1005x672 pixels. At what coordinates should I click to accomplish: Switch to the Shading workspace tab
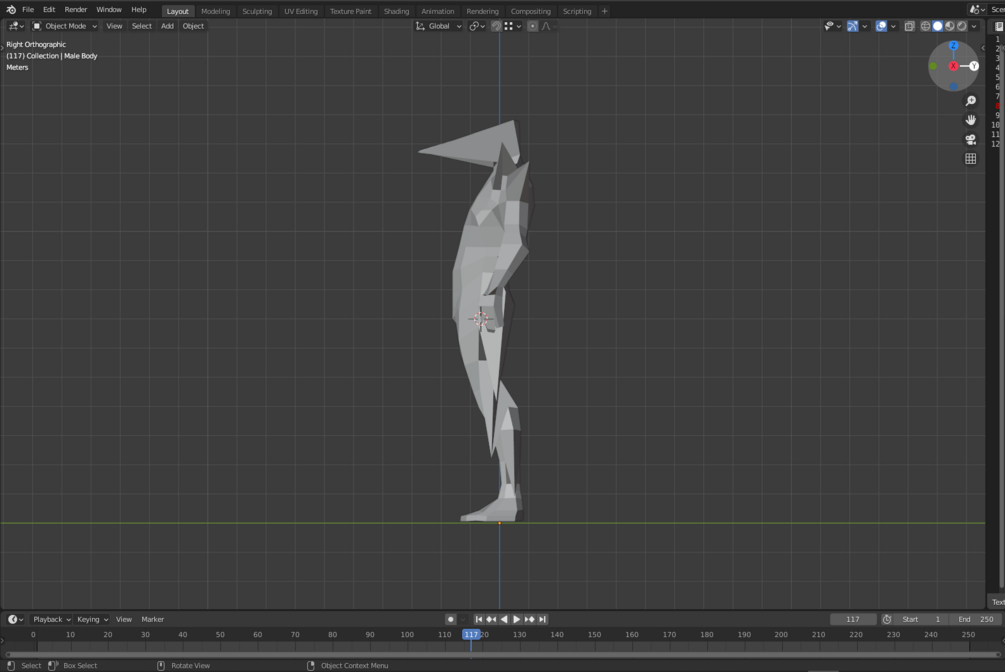[396, 11]
